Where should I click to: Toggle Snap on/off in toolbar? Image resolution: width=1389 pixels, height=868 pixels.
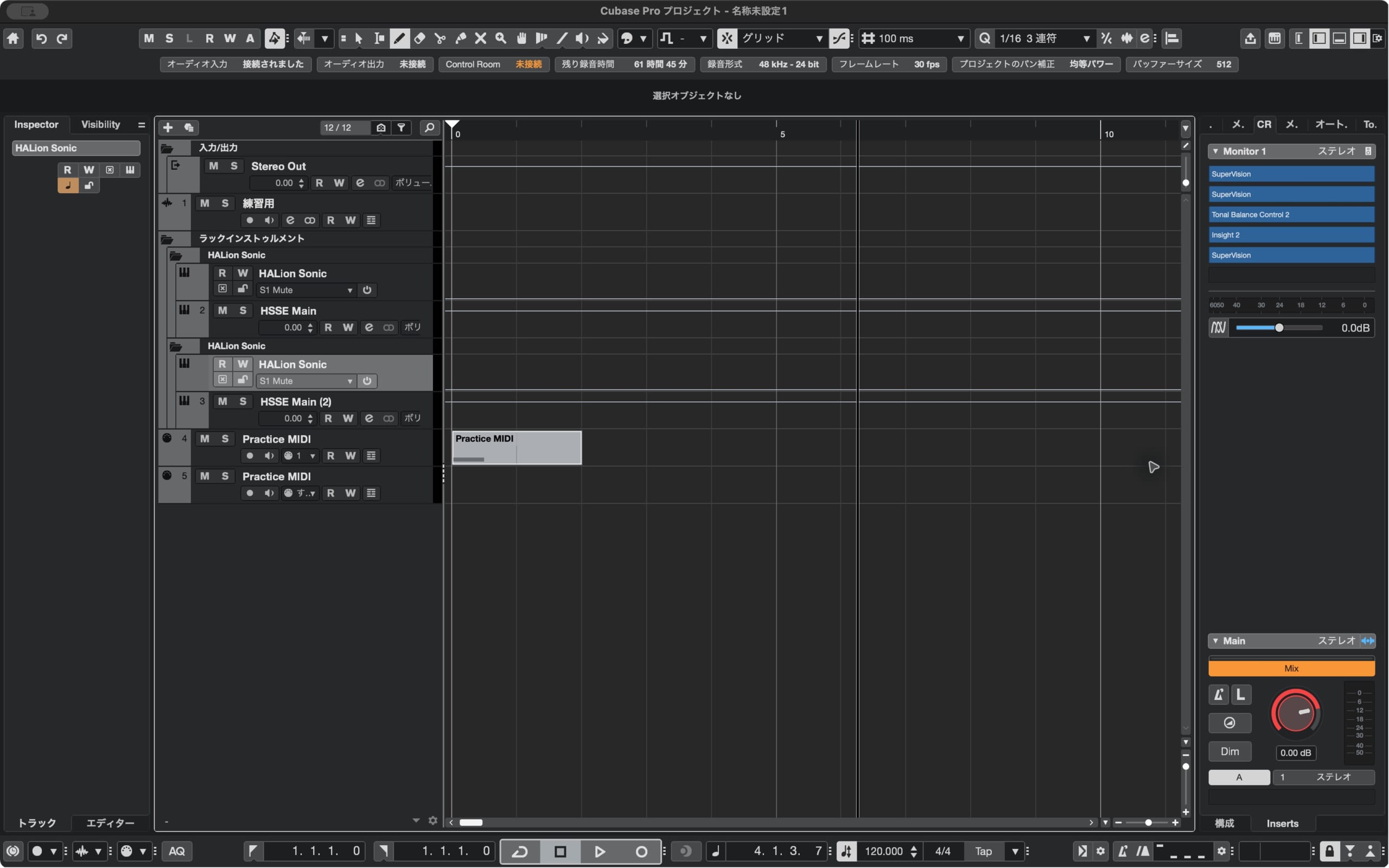coord(727,39)
